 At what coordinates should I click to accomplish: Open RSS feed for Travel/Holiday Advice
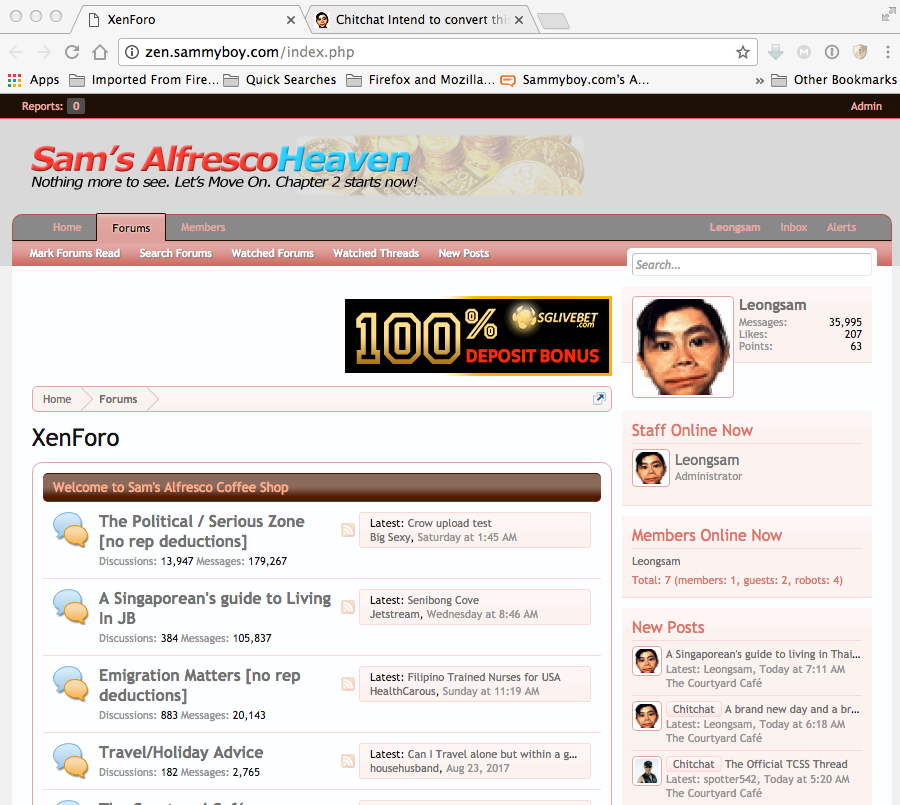coord(348,761)
